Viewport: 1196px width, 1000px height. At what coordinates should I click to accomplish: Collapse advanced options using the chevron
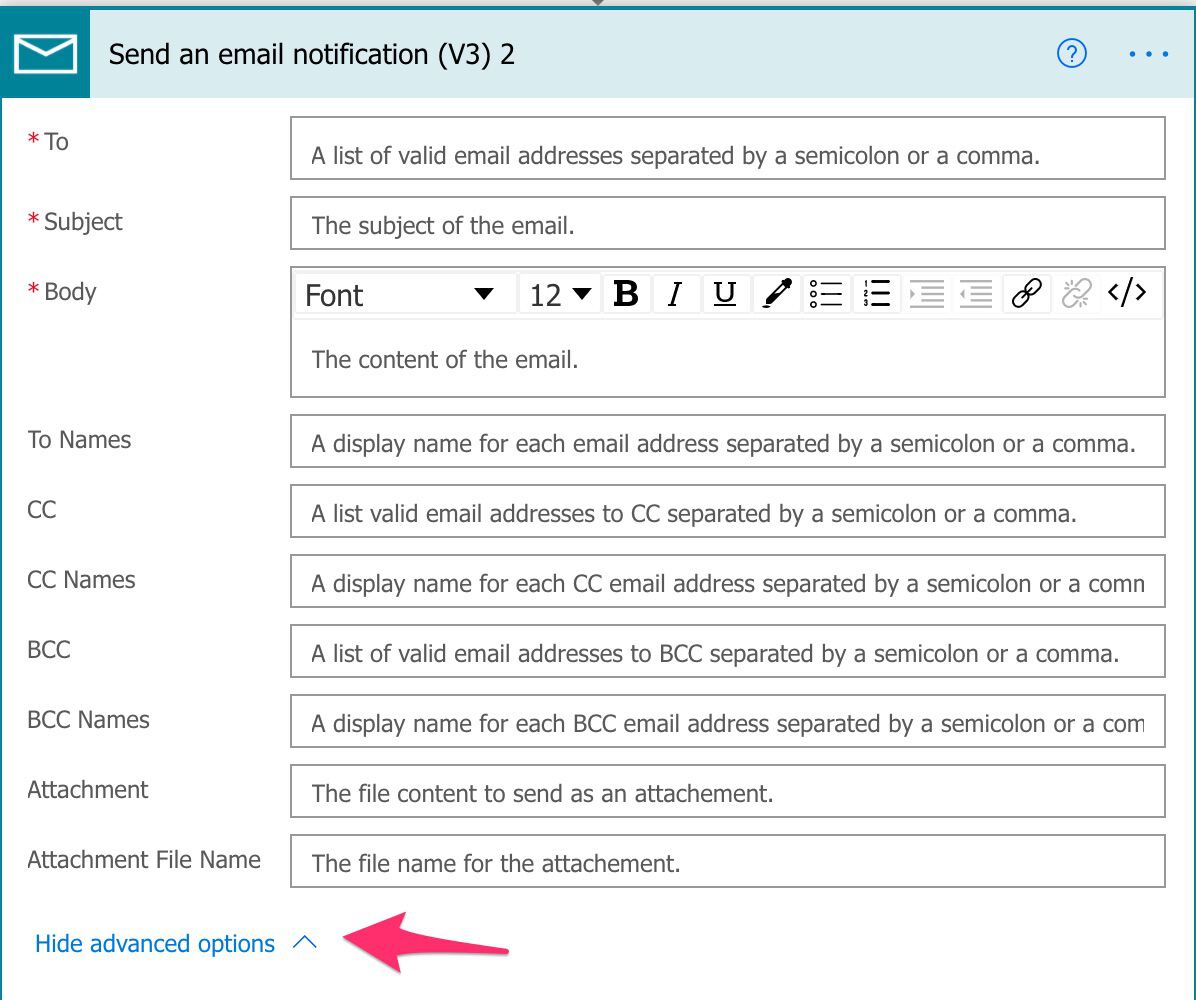click(306, 942)
